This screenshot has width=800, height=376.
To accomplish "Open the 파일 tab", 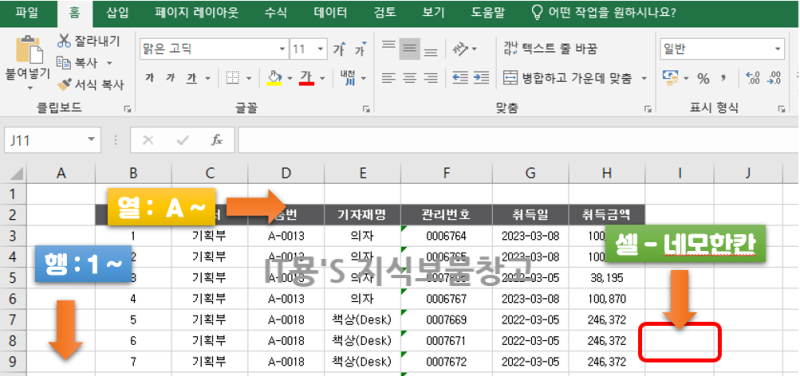I will [x=27, y=13].
